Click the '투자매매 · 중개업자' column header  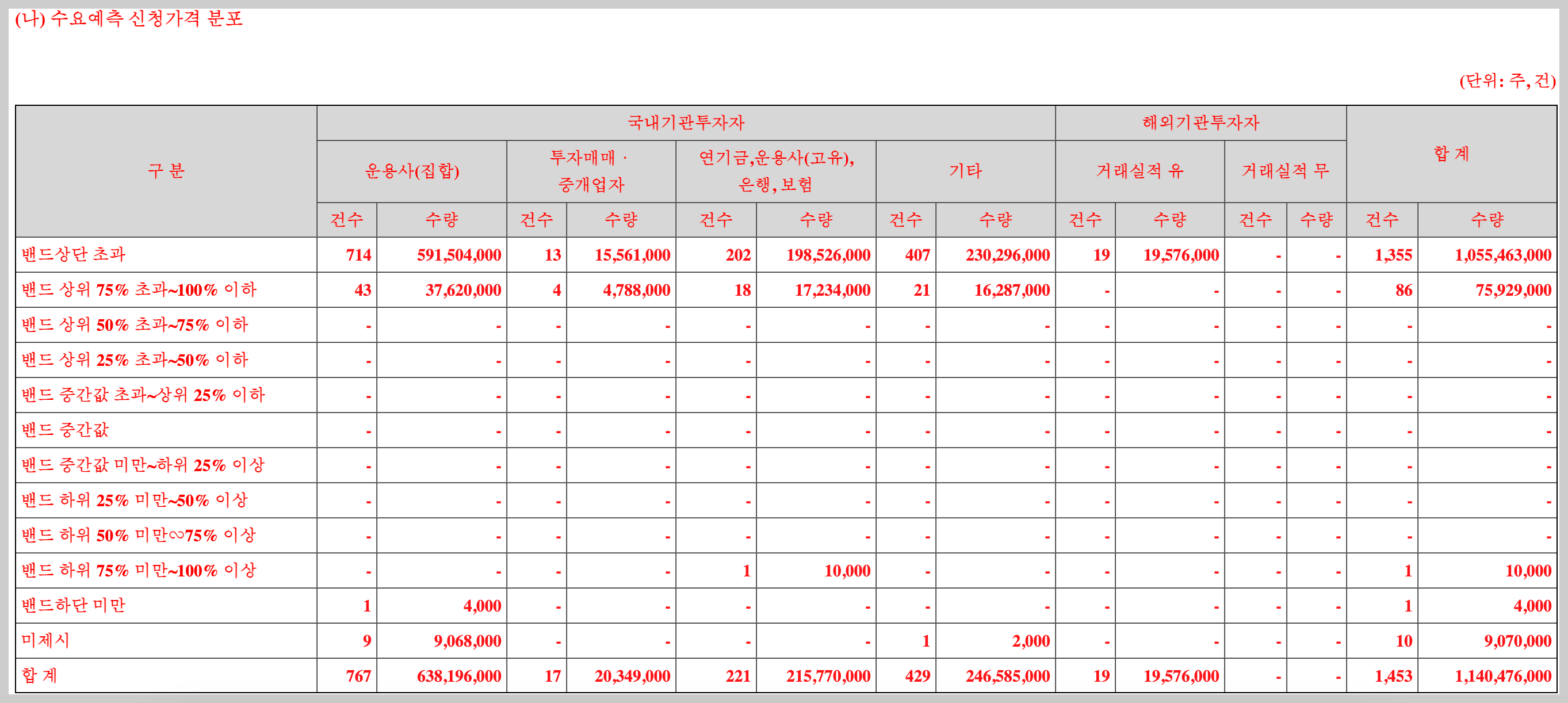[x=591, y=171]
